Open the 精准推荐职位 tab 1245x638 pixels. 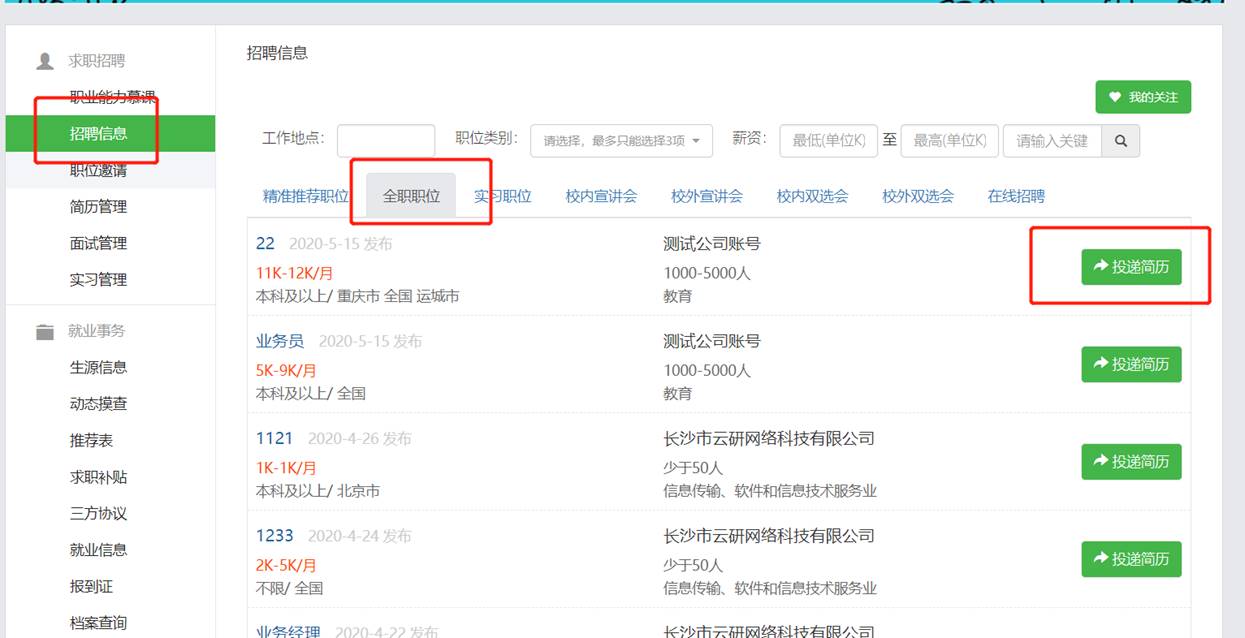(305, 196)
